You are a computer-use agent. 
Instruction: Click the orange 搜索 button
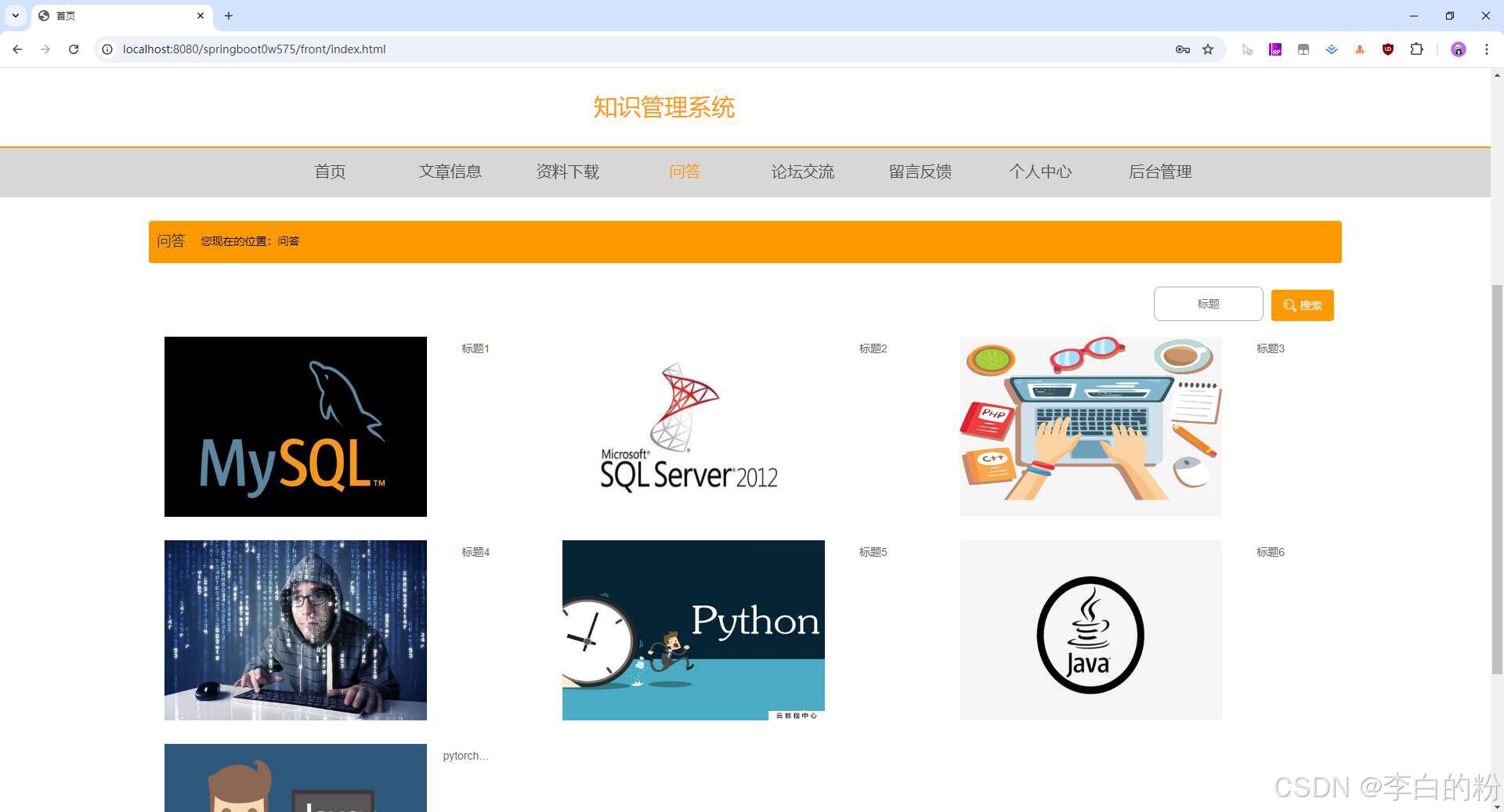1302,305
